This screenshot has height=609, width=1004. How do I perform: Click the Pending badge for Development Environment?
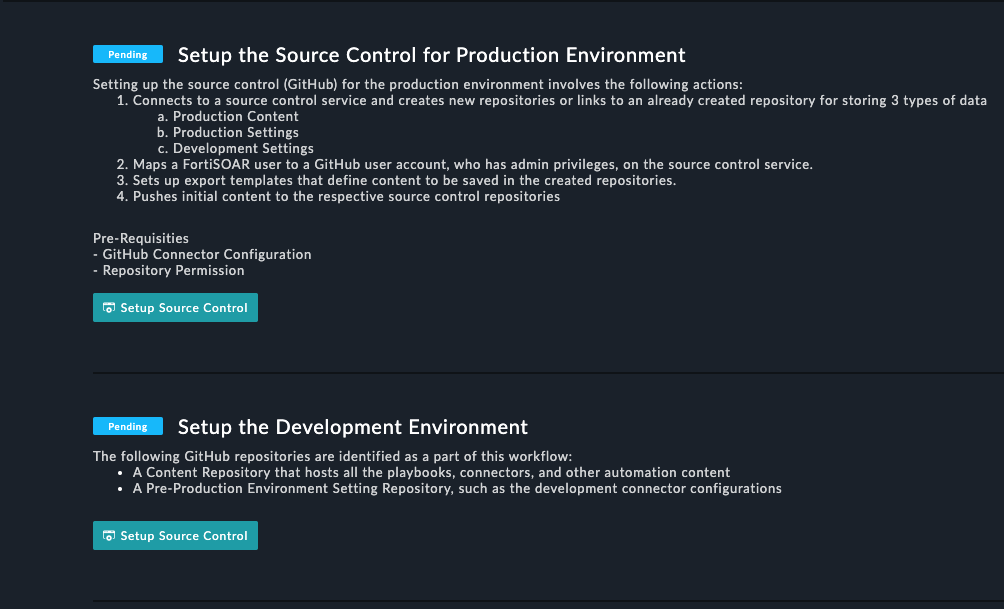click(x=127, y=427)
